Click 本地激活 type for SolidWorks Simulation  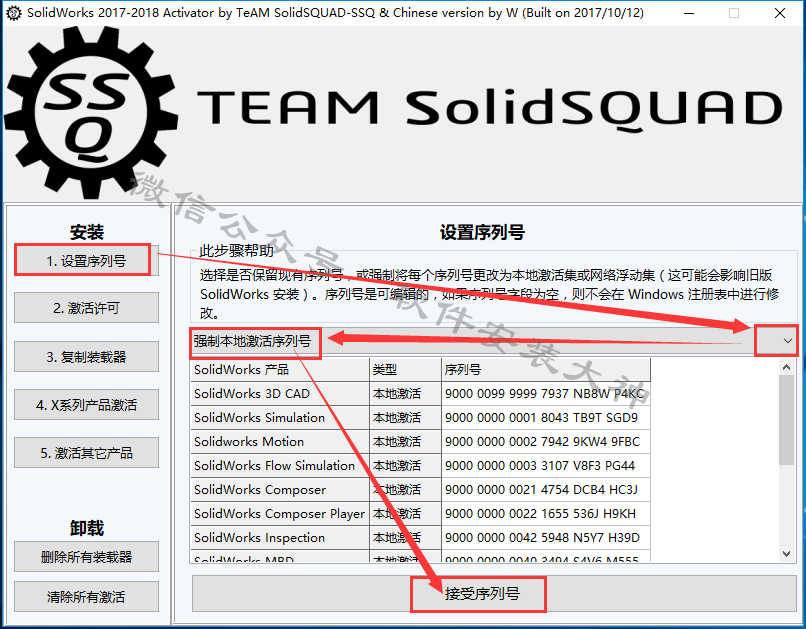(x=406, y=418)
